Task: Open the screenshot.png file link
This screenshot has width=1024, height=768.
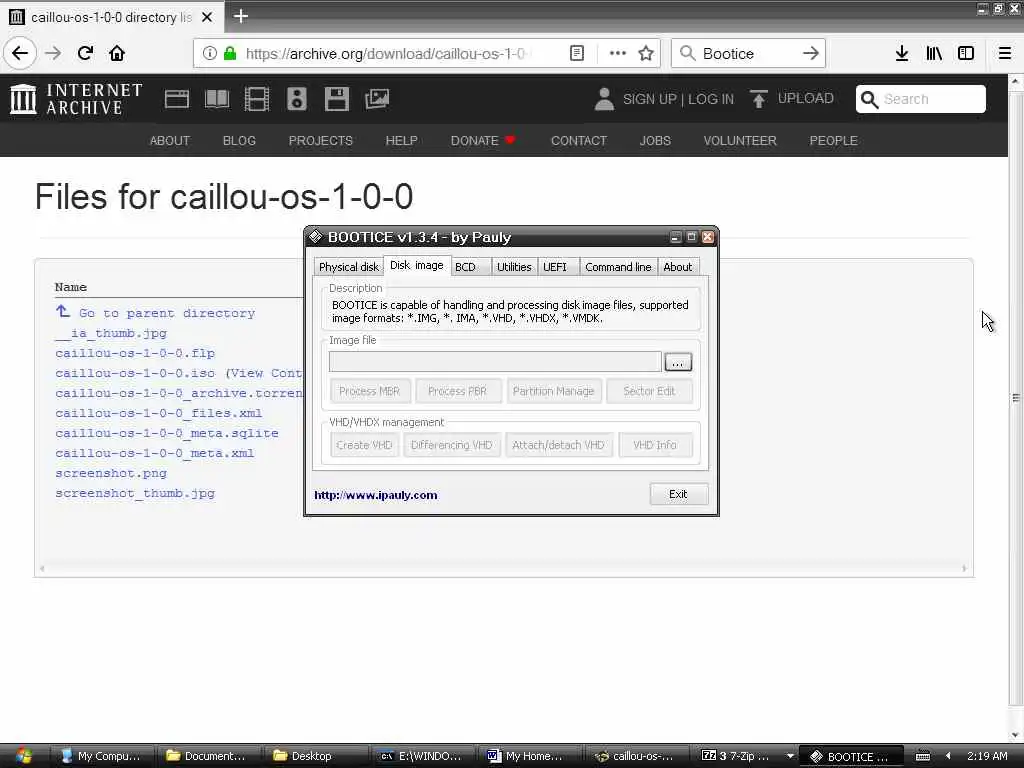Action: tap(111, 473)
